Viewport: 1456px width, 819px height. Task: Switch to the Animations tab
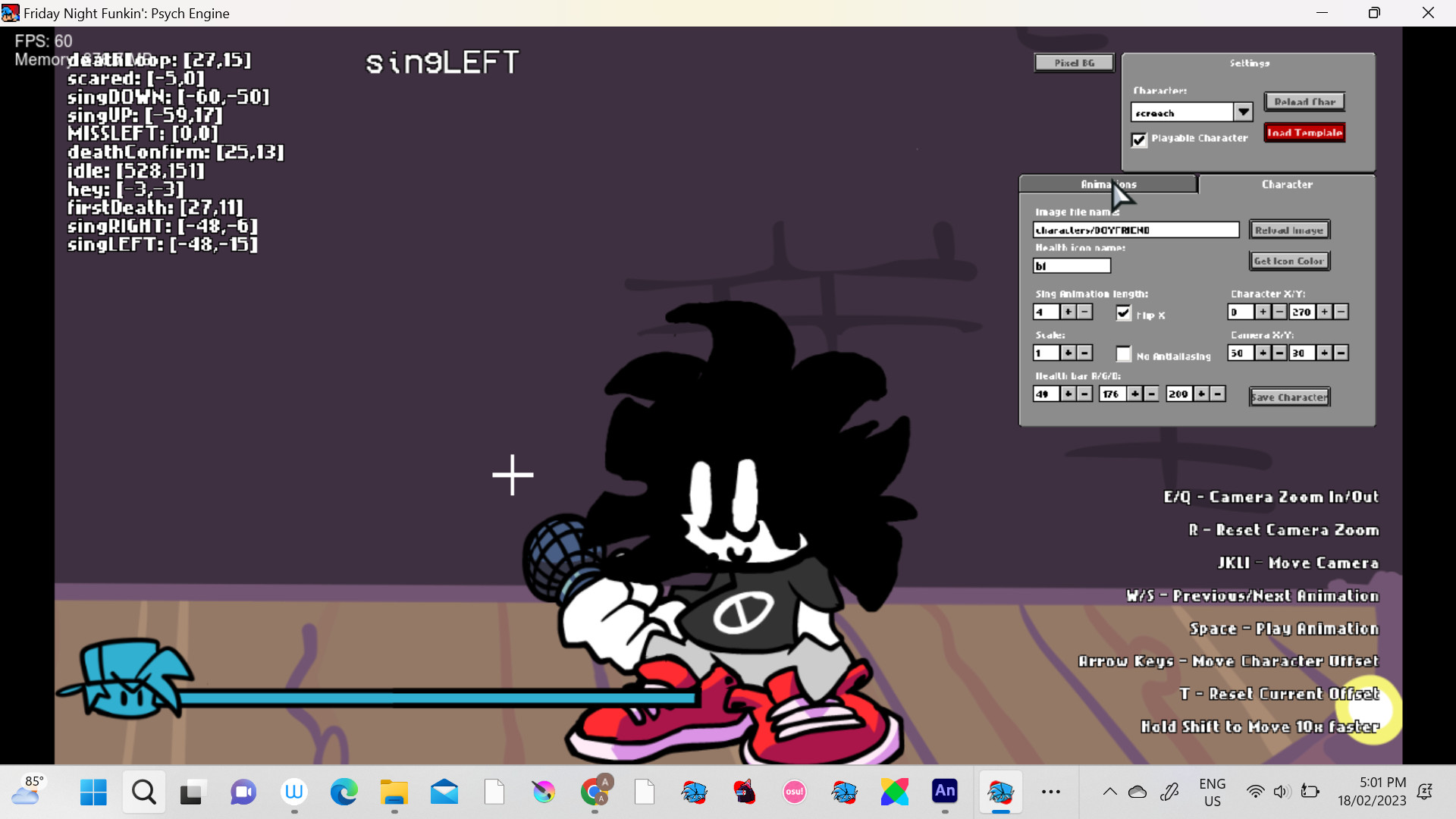tap(1108, 184)
